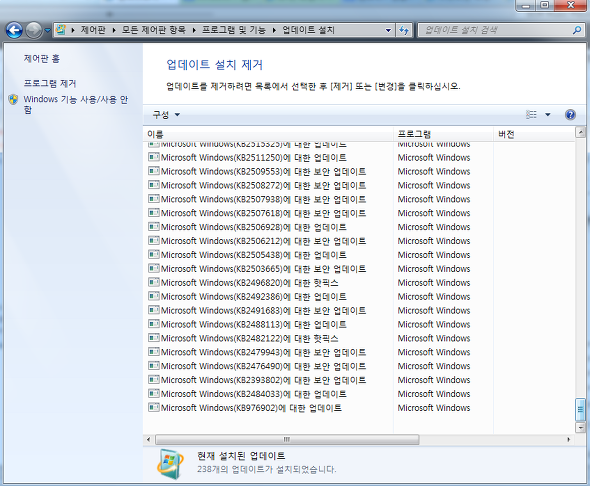Open the 구성 dropdown menu
This screenshot has height=486, width=590.
(166, 115)
